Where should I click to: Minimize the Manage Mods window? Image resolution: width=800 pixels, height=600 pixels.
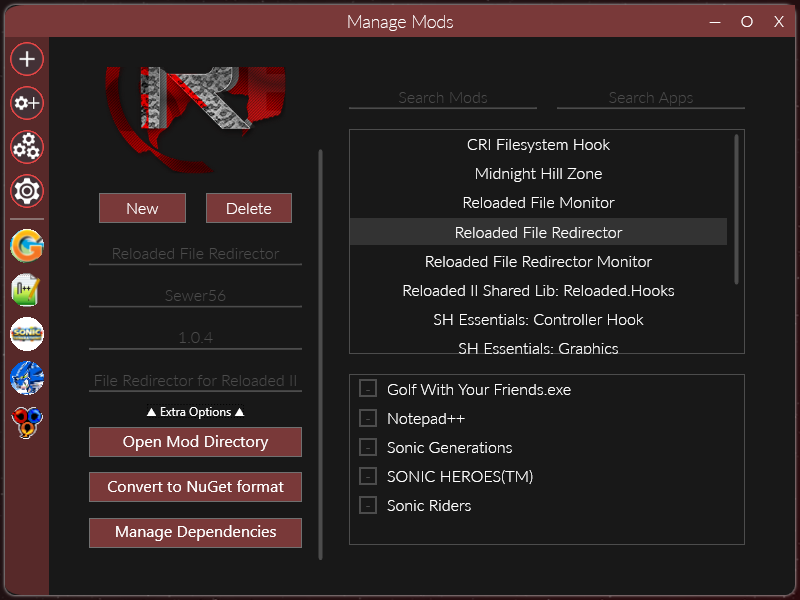pos(715,22)
